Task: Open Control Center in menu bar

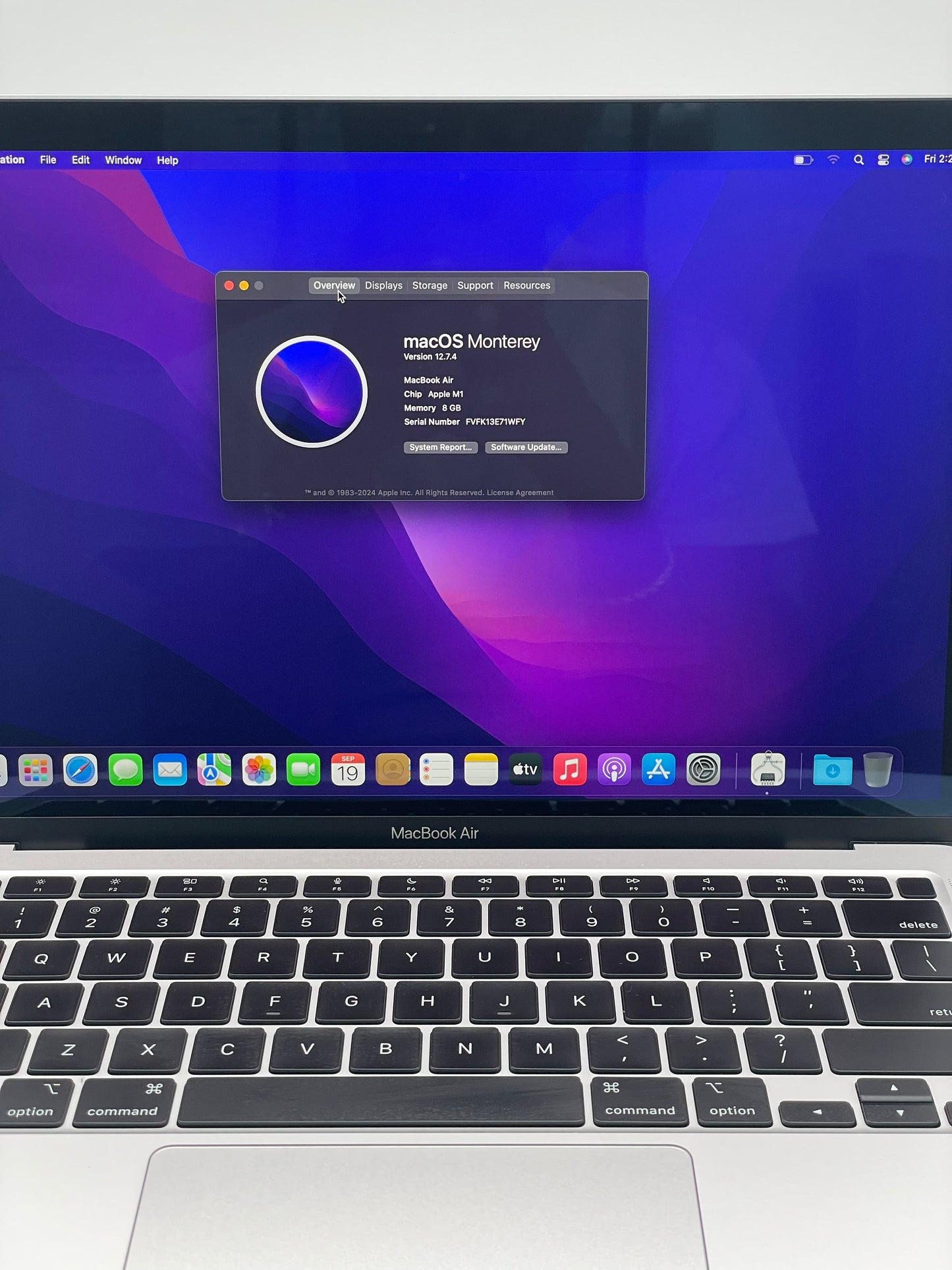Action: coord(883,160)
